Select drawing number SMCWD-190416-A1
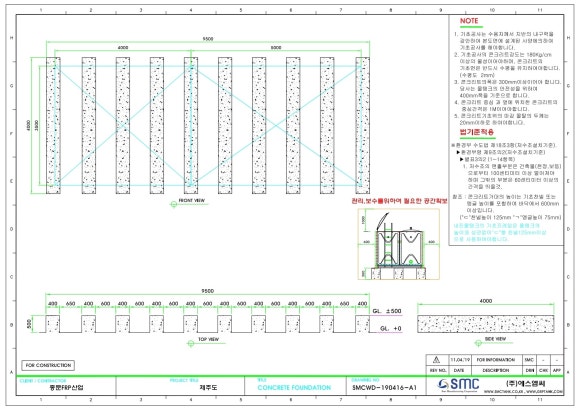 [384, 388]
